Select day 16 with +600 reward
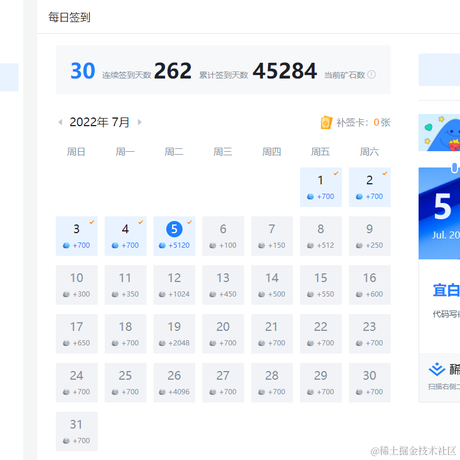 tap(370, 285)
